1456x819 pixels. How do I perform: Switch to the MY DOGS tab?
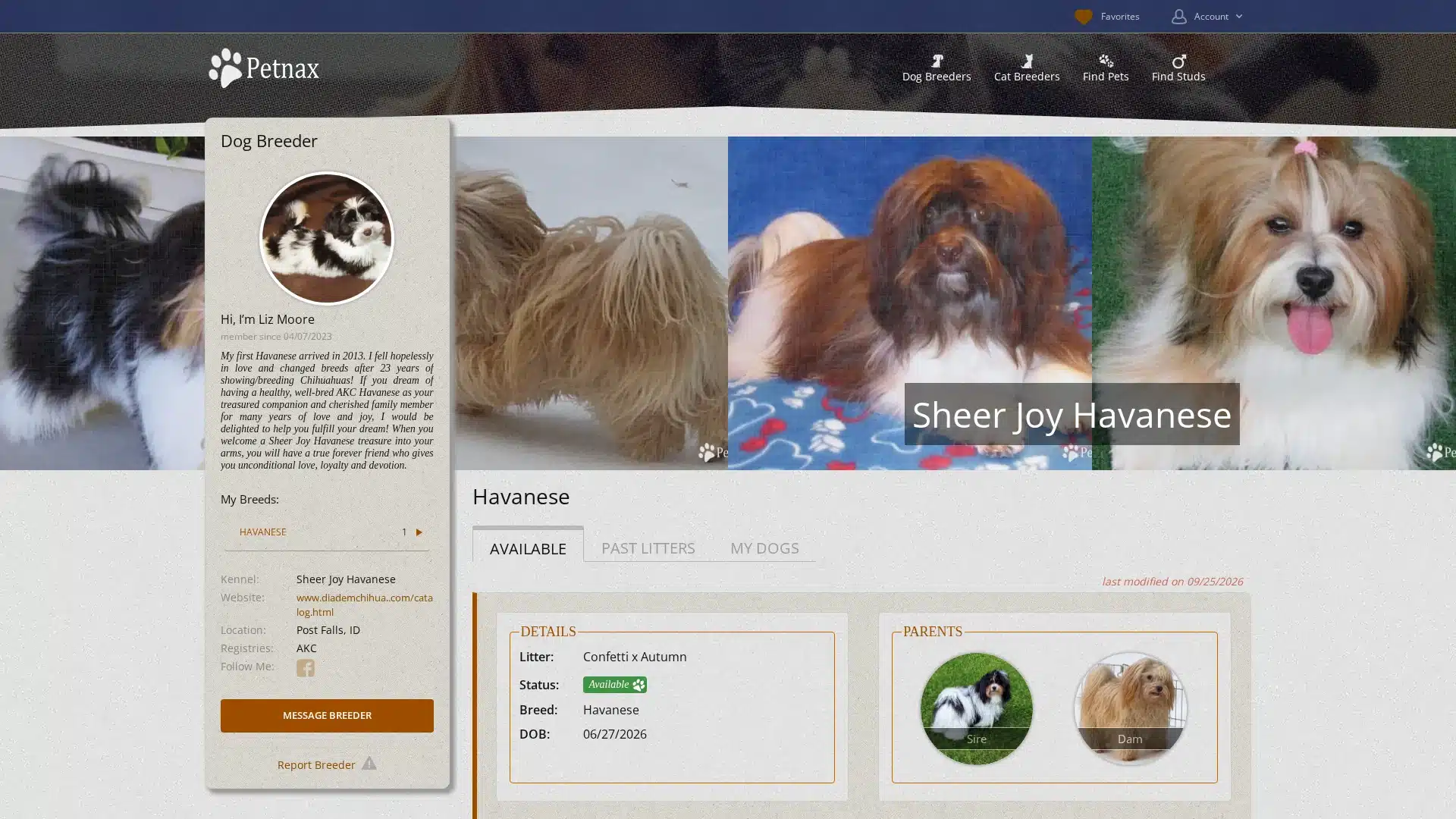764,548
